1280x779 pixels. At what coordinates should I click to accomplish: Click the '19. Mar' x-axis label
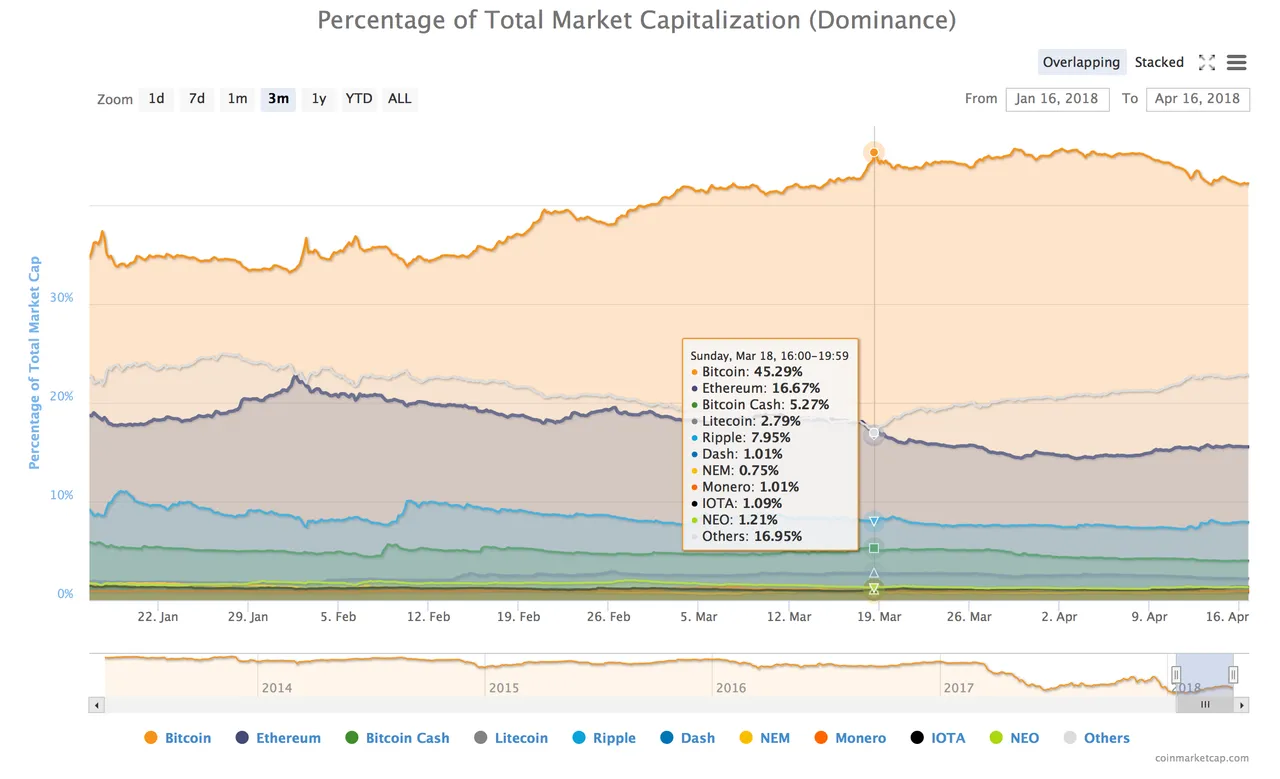coord(878,617)
